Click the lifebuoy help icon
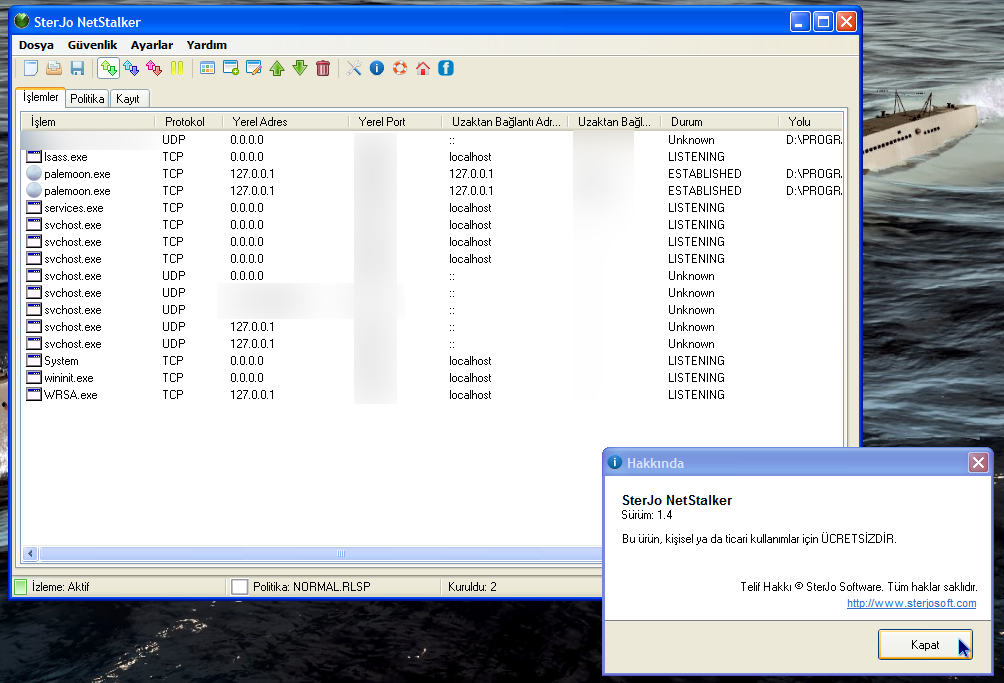This screenshot has height=683, width=1004. coord(400,68)
